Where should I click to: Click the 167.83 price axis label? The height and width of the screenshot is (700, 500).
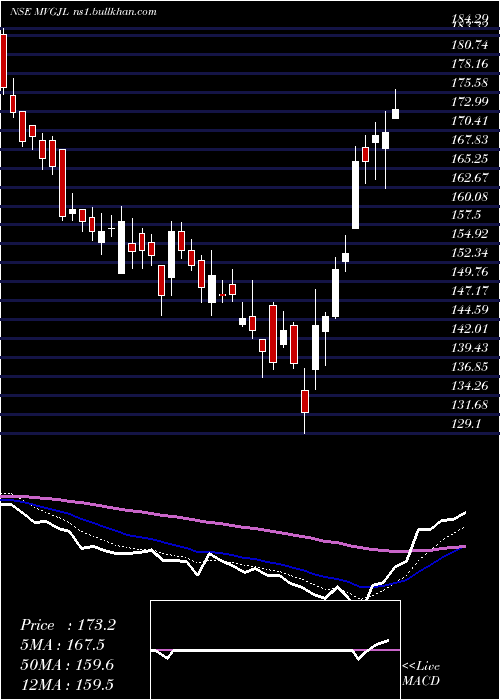[x=470, y=140]
